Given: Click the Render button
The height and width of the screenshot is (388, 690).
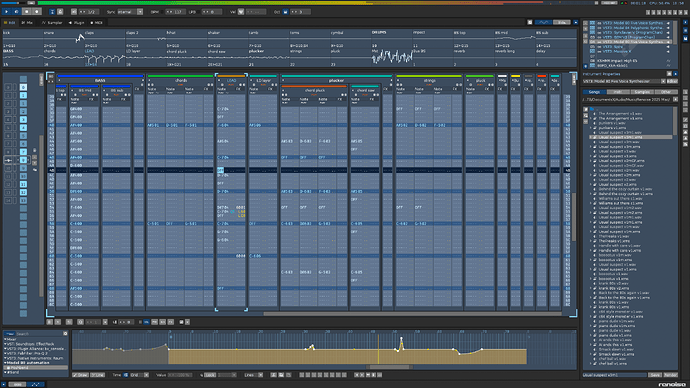Looking at the screenshot, I should pyautogui.click(x=670, y=375).
